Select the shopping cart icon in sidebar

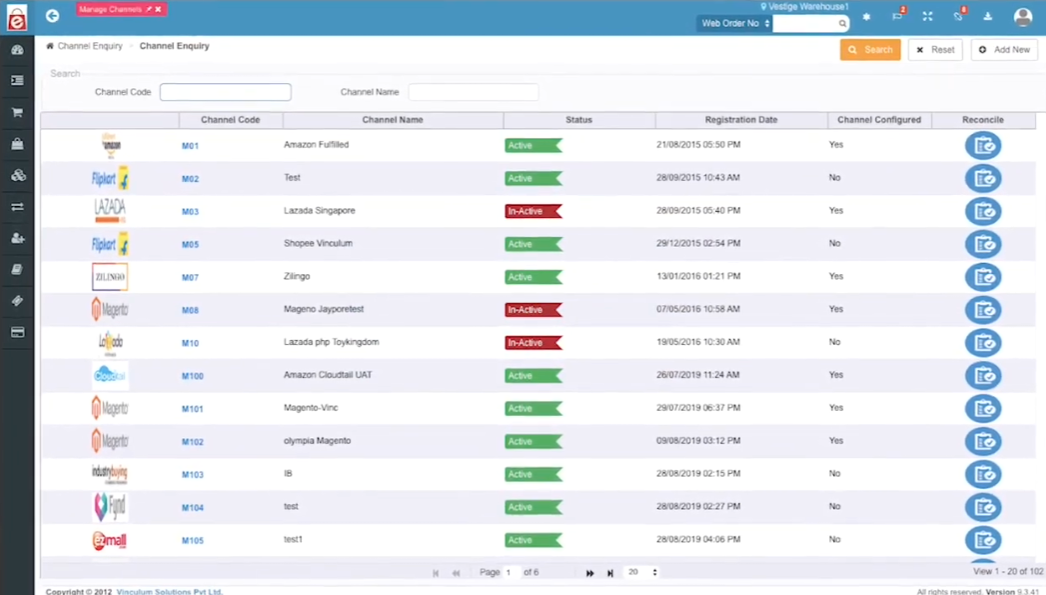coord(16,112)
